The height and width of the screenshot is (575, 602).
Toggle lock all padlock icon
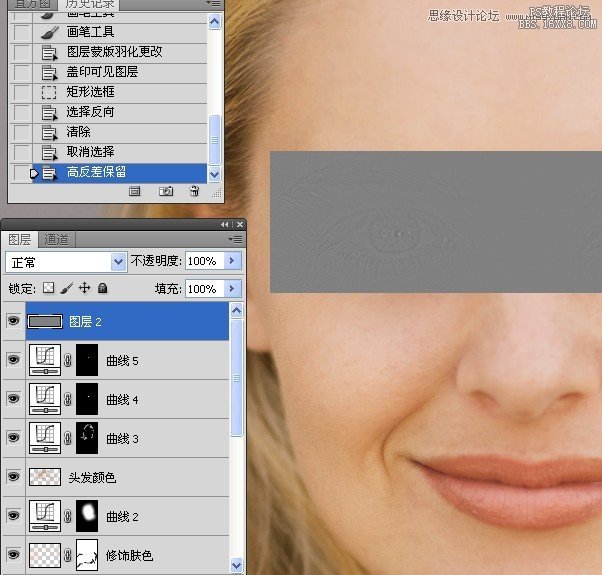tap(102, 288)
